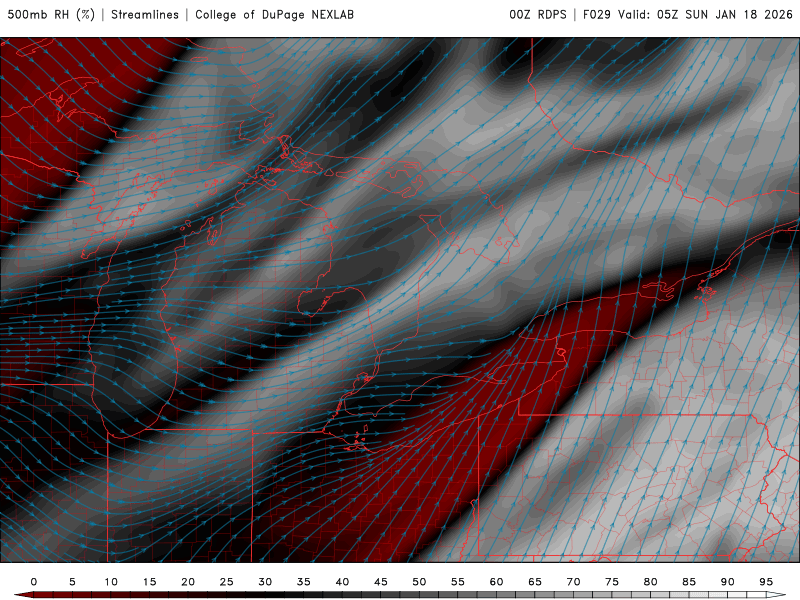Image resolution: width=800 pixels, height=600 pixels.
Task: Click the "00Z RDPS" model run label
Action: coord(538,14)
